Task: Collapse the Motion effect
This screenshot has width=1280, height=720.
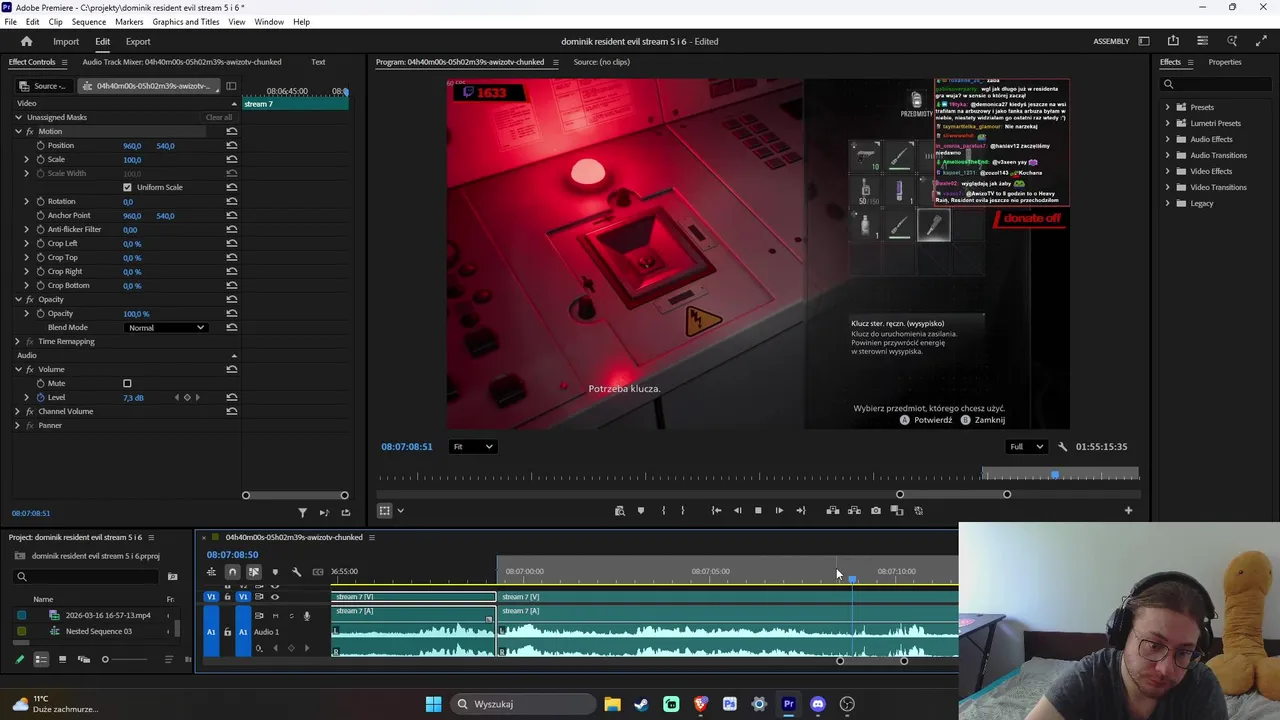Action: coord(18,132)
